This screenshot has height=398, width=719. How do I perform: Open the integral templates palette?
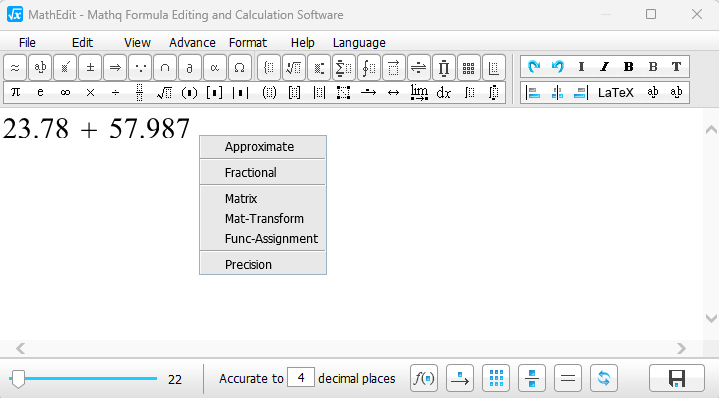point(369,68)
